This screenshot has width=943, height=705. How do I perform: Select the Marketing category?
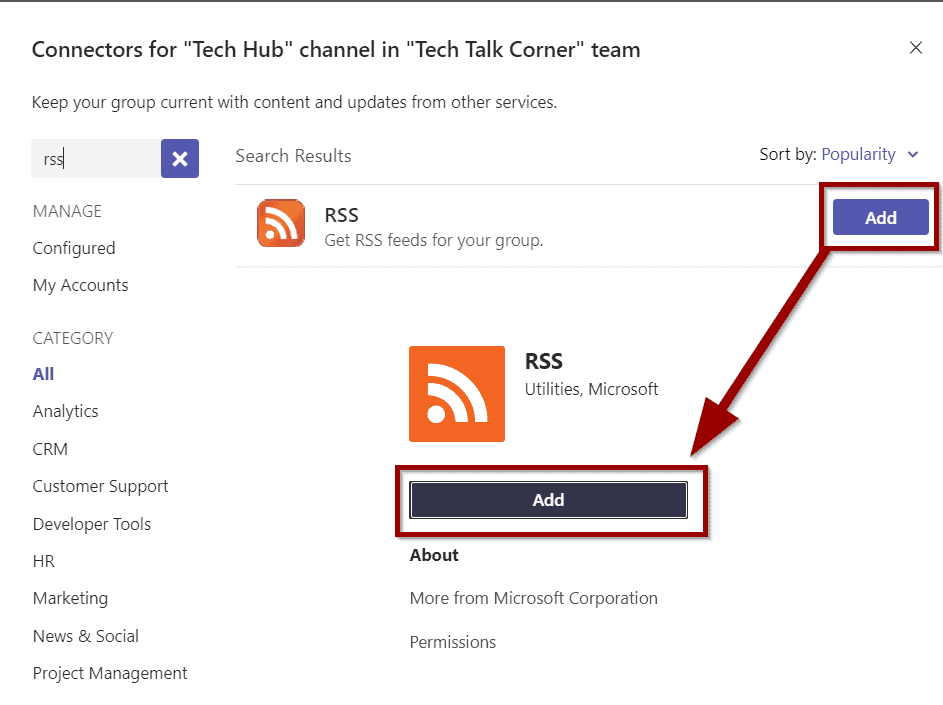[70, 599]
